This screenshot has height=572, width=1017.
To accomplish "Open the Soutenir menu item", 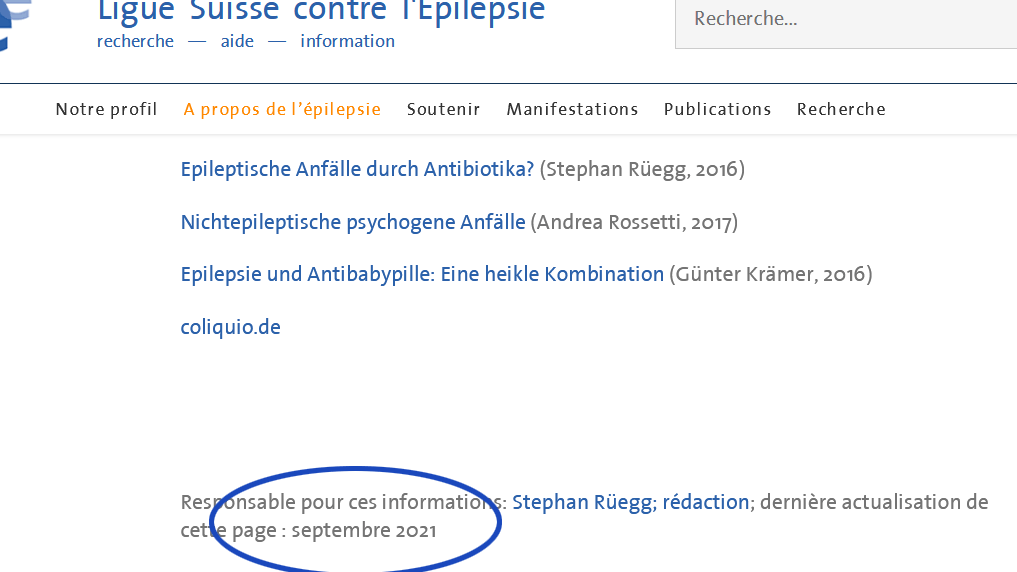I will point(444,109).
